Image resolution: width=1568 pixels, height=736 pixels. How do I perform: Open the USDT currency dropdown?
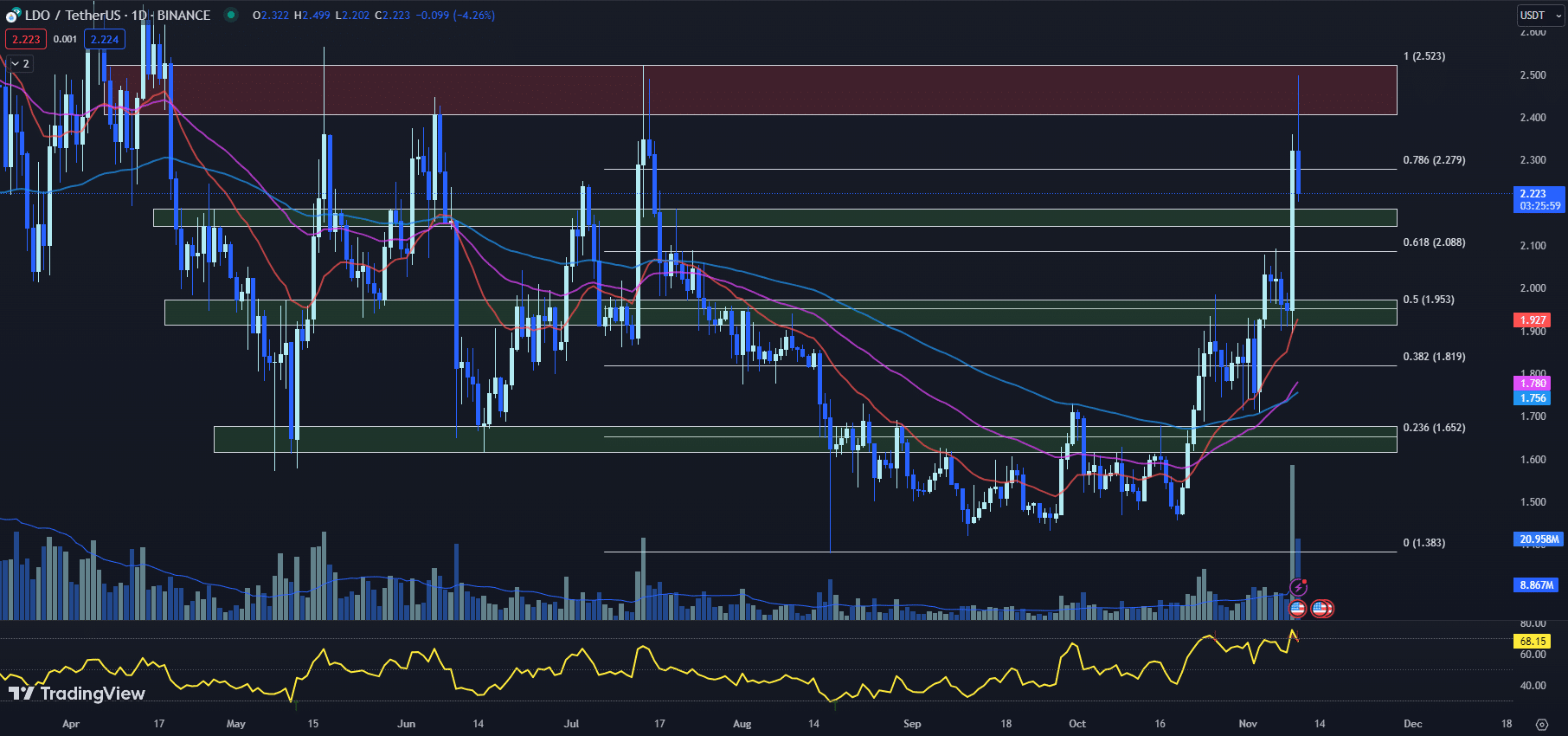1540,15
